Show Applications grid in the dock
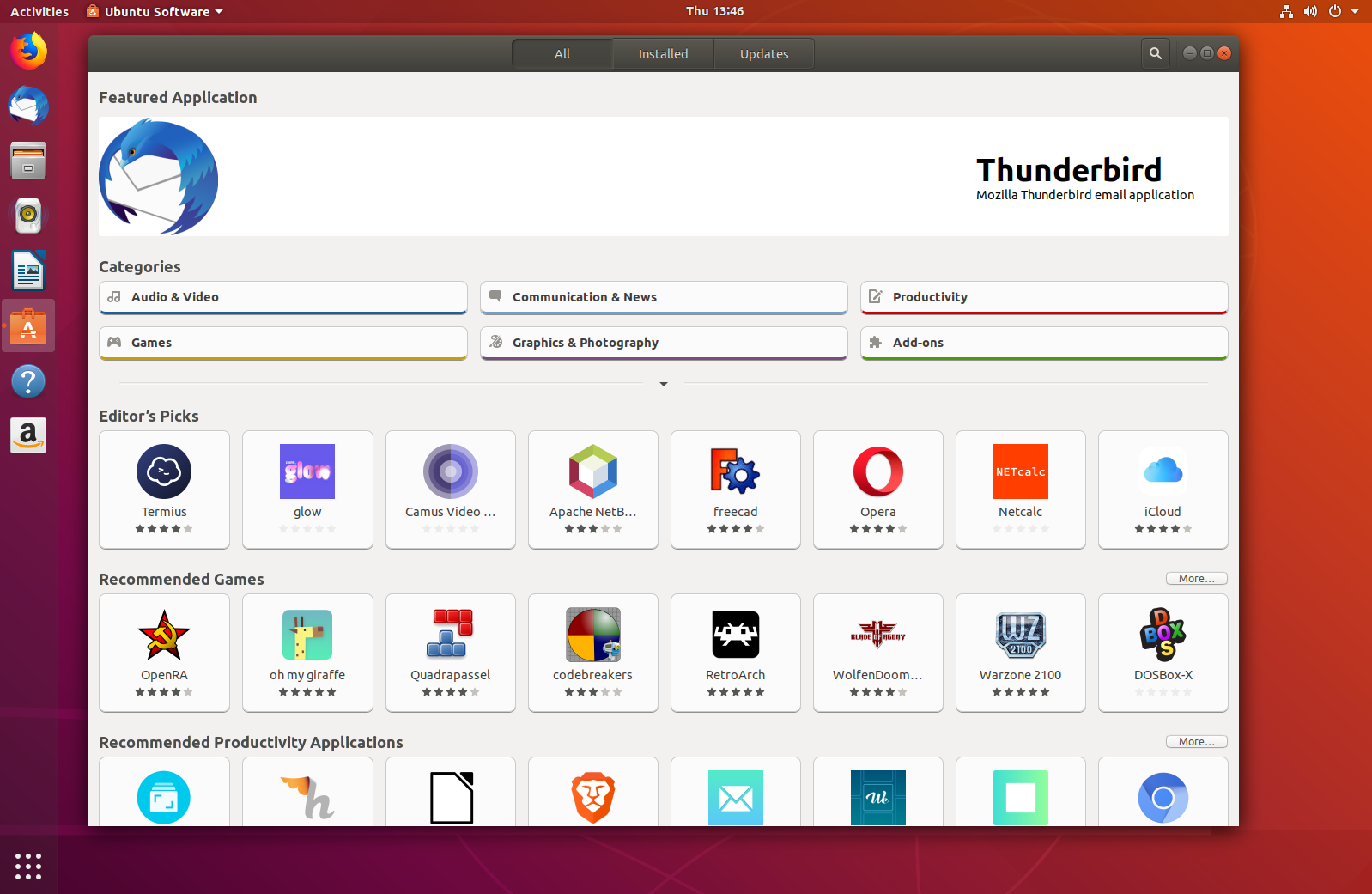 tap(28, 866)
